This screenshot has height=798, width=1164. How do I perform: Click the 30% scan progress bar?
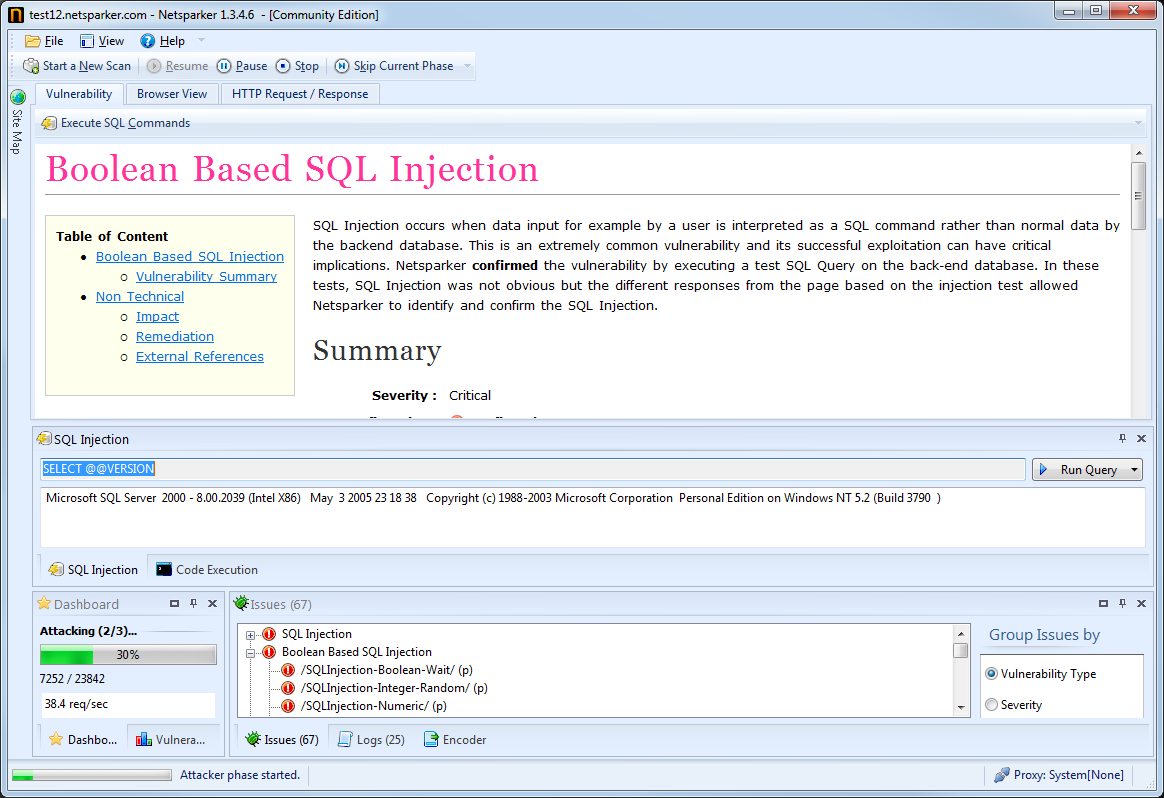(128, 655)
